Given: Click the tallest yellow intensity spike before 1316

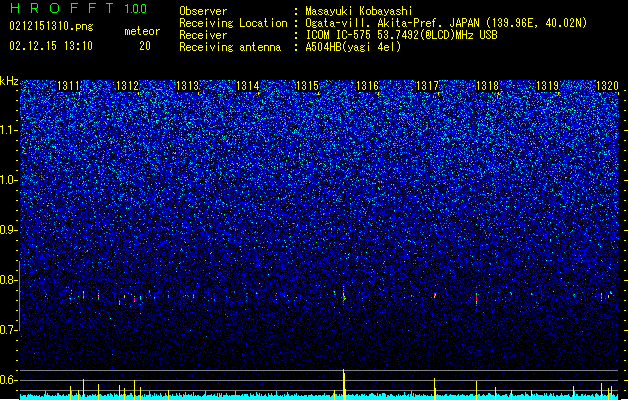Looking at the screenshot, I should pos(344,384).
